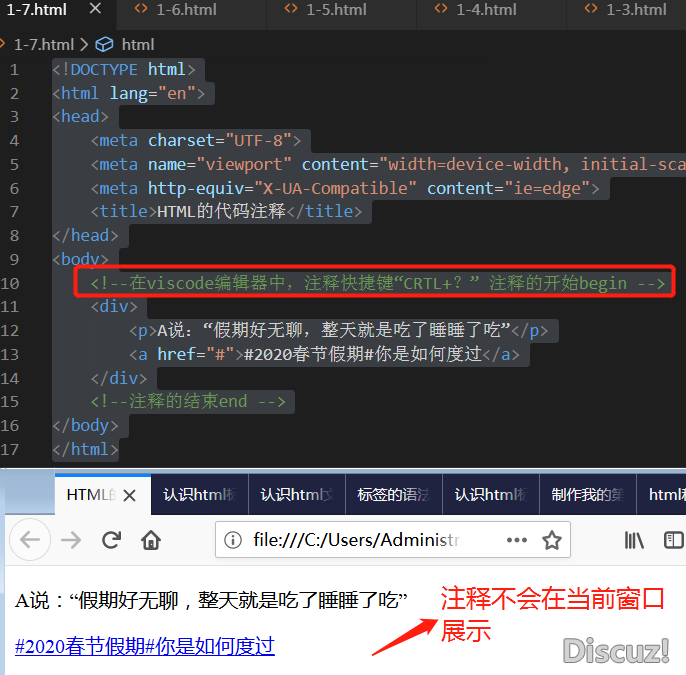The width and height of the screenshot is (686, 675).
Task: Click the closing head tag
Action: (x=85, y=235)
